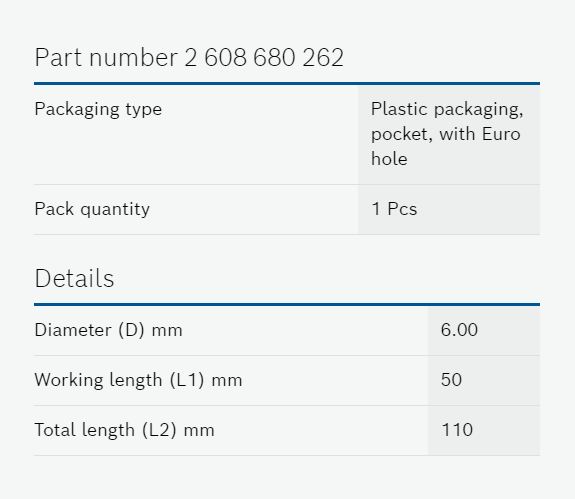
Task: Click the blue divider under Part number
Action: coord(287,84)
